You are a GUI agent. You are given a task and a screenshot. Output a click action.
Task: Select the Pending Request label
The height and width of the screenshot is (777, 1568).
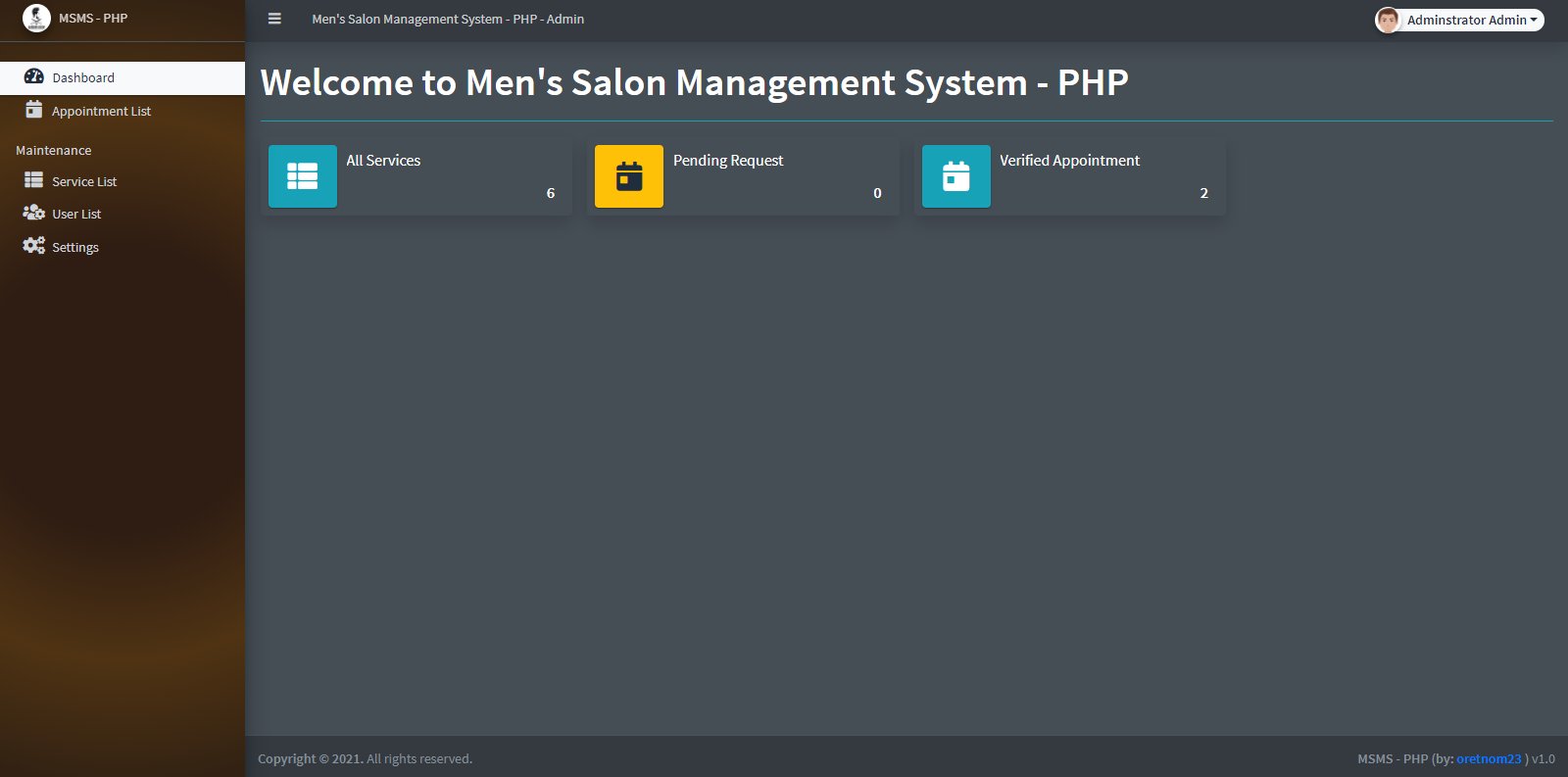pos(728,161)
